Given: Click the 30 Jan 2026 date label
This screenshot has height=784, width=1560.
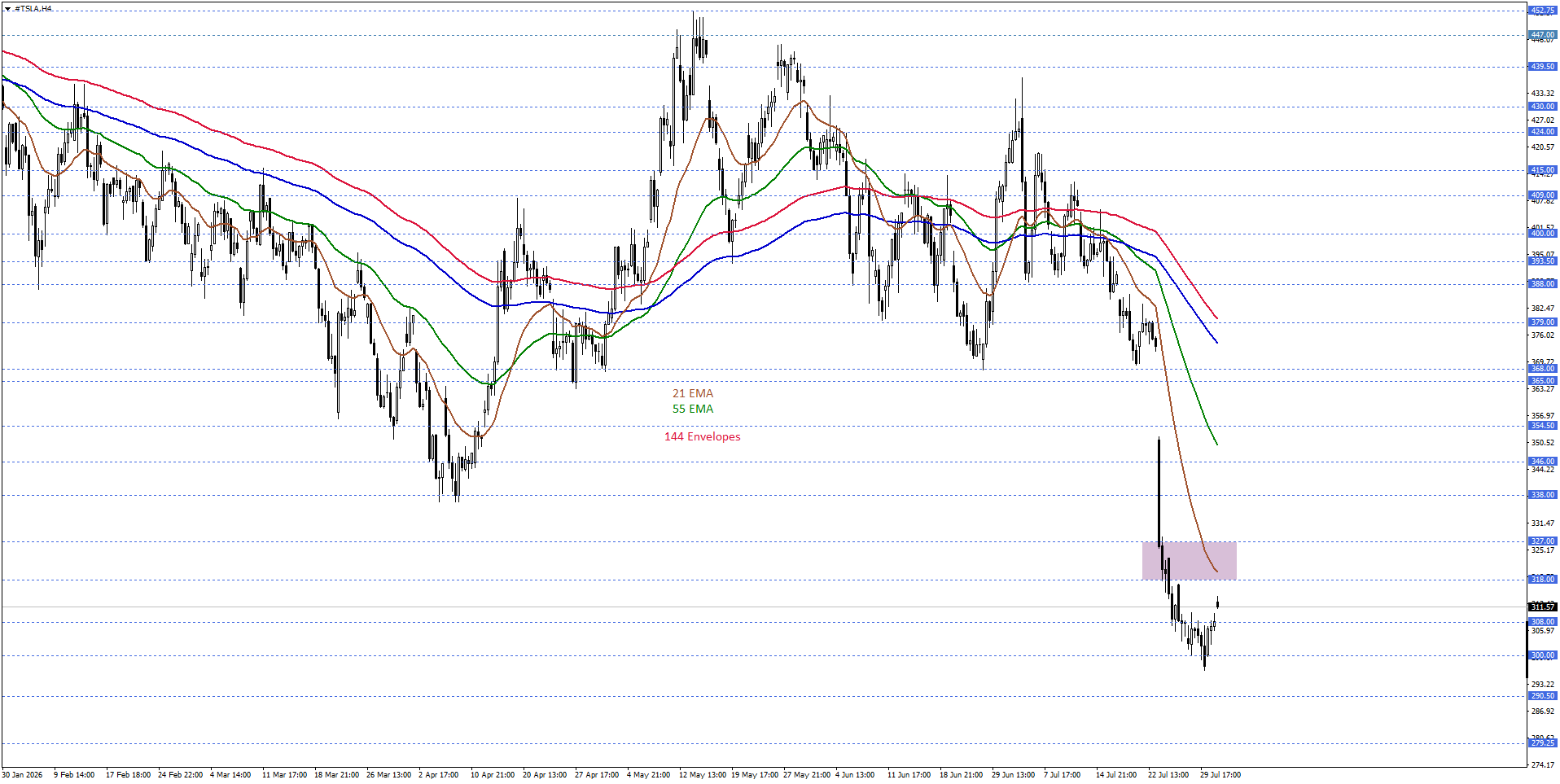Looking at the screenshot, I should pyautogui.click(x=23, y=774).
